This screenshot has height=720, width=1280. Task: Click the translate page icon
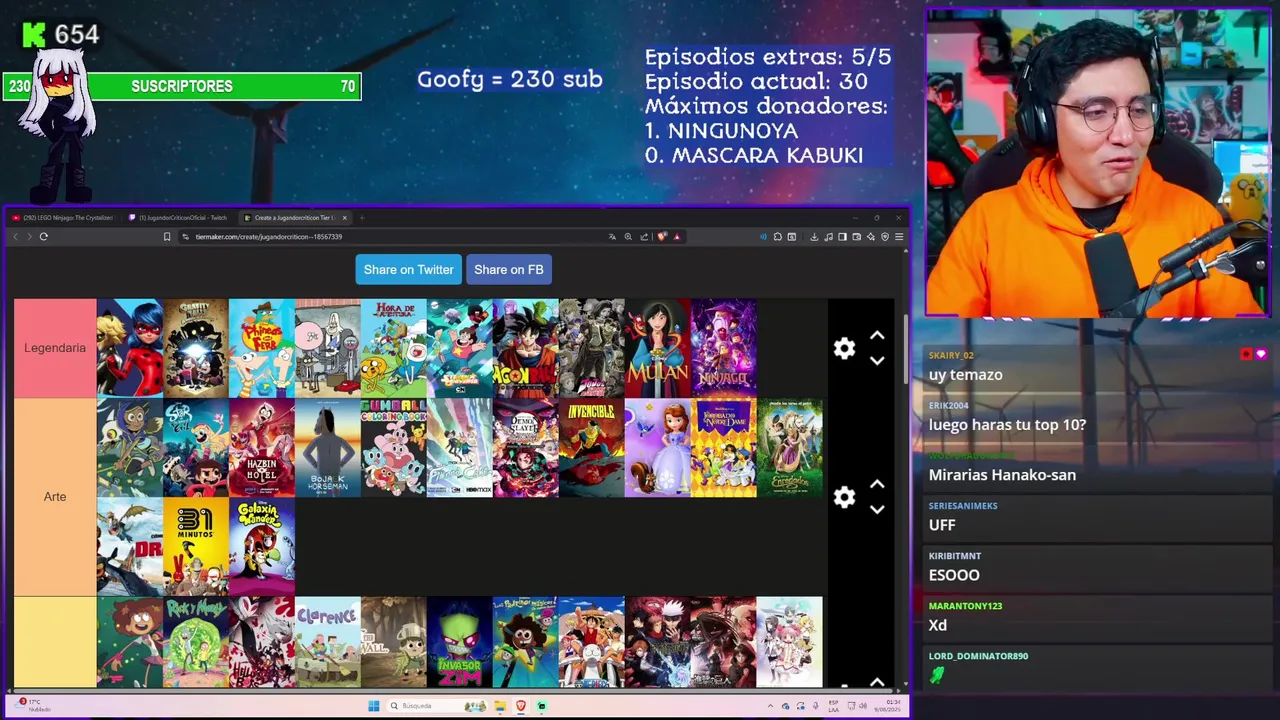(612, 237)
